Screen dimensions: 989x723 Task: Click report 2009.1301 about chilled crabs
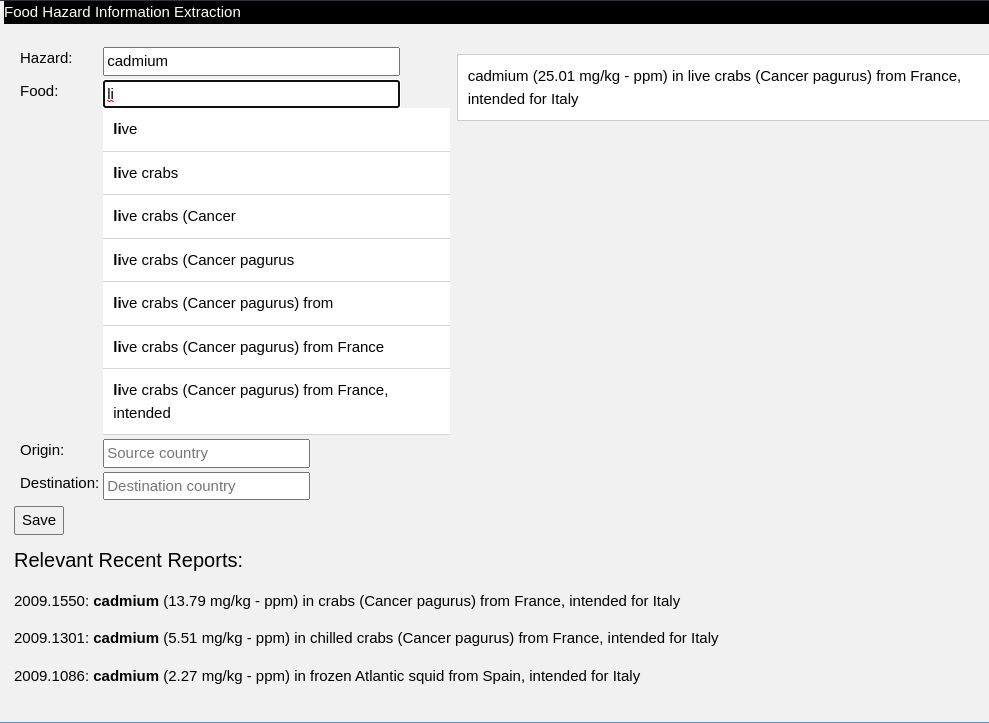click(366, 638)
